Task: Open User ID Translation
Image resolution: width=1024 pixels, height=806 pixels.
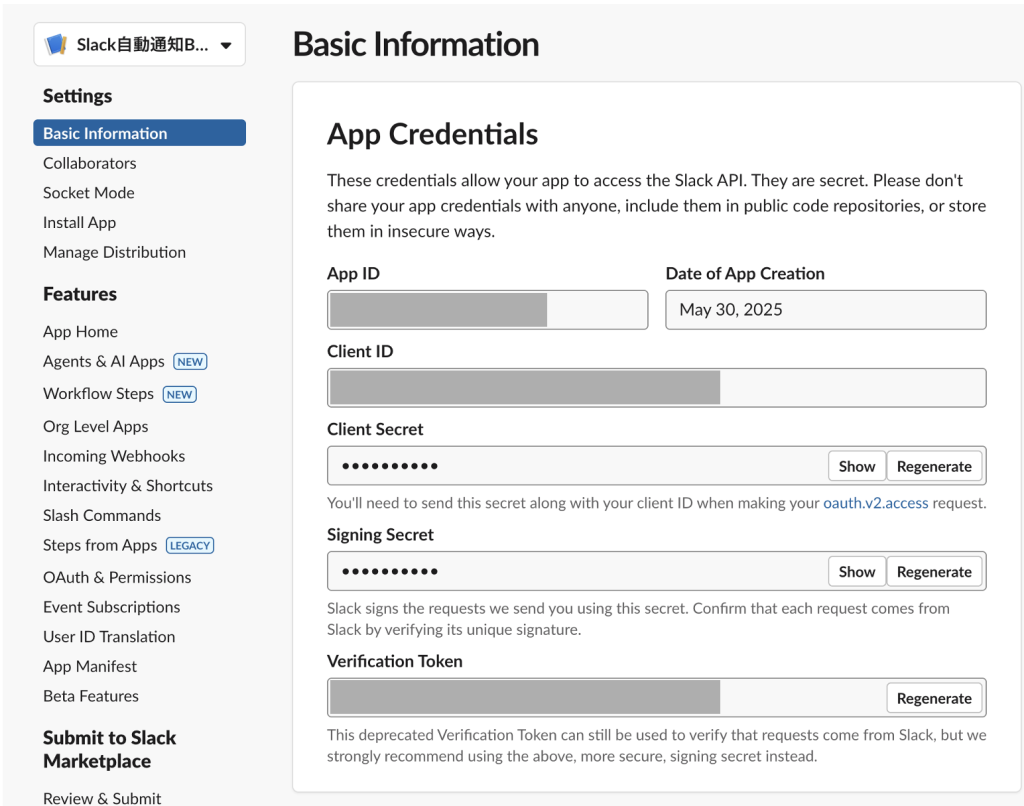Action: (x=109, y=636)
